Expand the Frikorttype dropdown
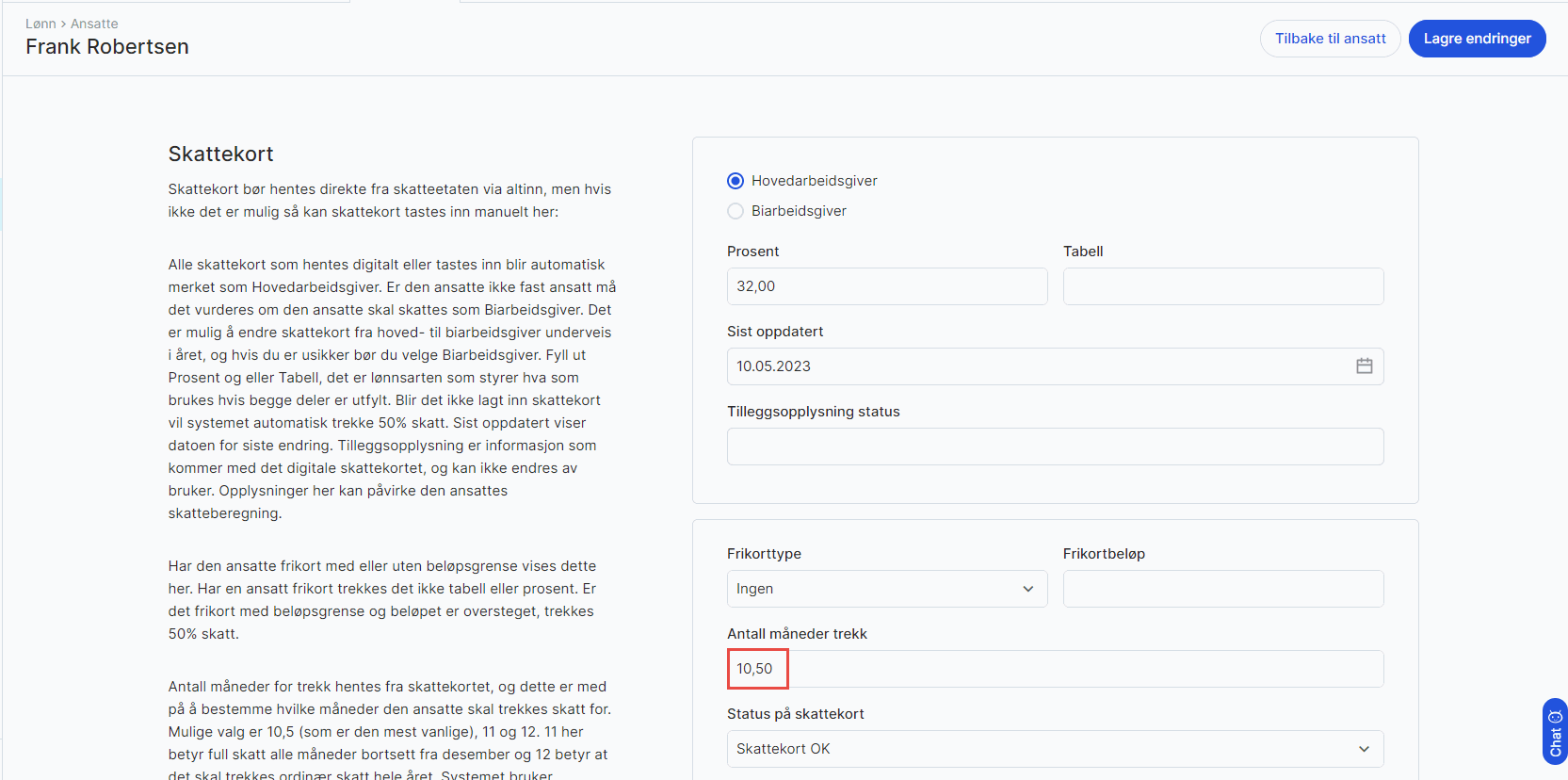The image size is (1568, 780). [885, 589]
